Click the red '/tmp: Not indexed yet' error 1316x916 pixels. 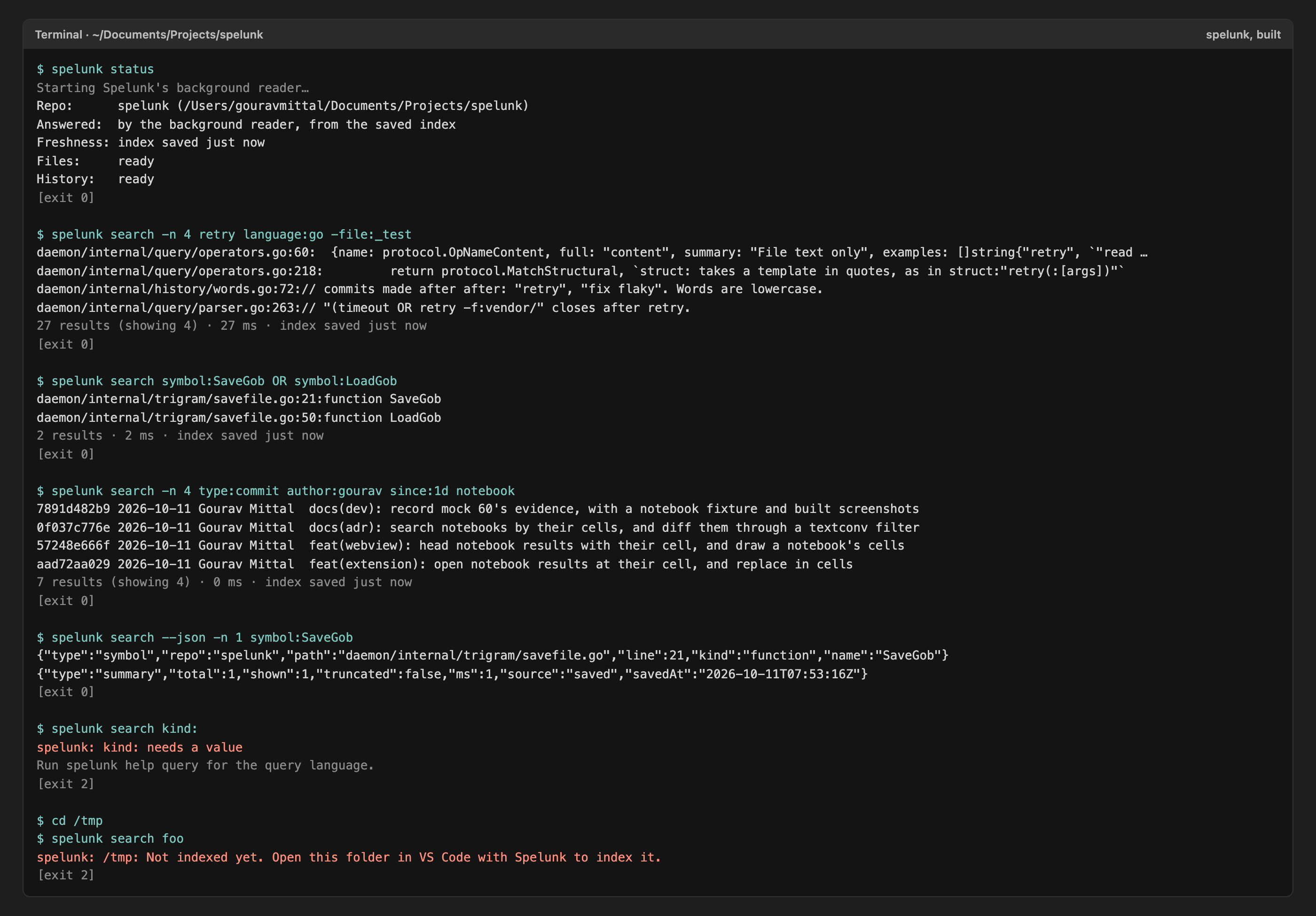(349, 858)
